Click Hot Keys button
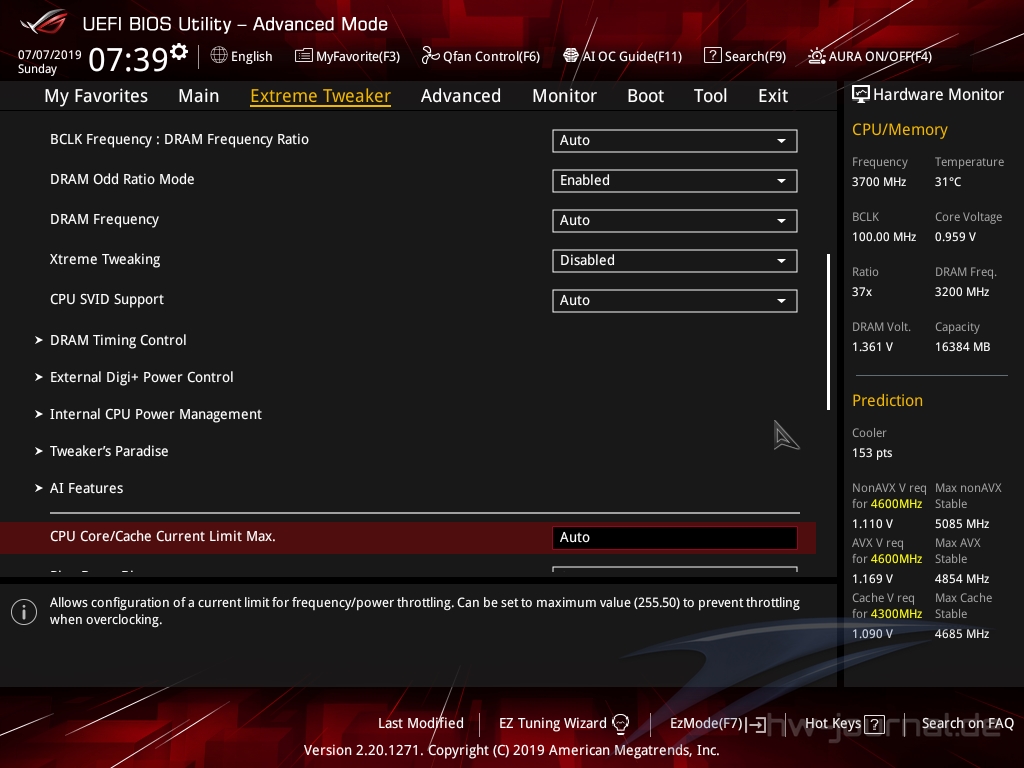This screenshot has height=768, width=1024. [844, 724]
